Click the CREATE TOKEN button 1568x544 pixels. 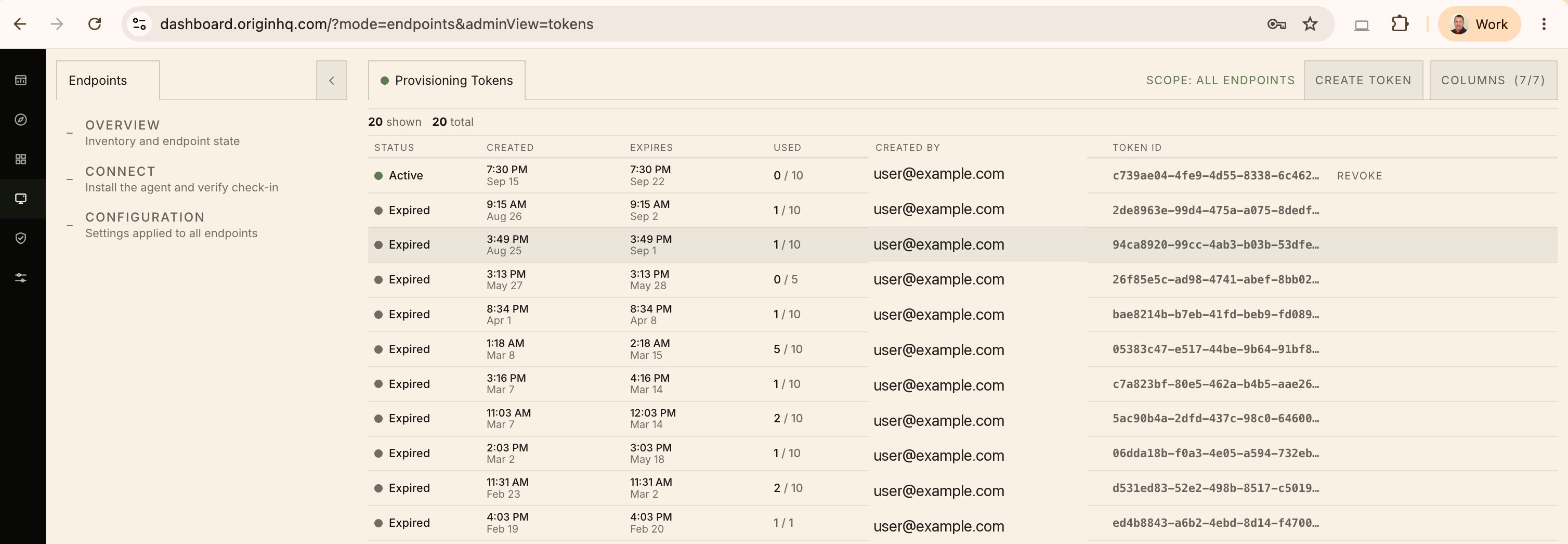(1363, 80)
